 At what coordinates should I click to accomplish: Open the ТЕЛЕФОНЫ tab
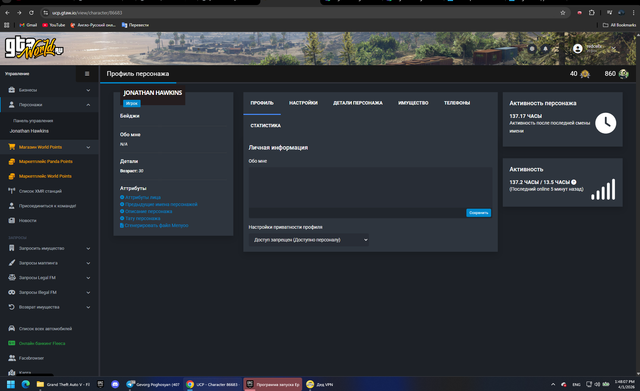(x=457, y=103)
